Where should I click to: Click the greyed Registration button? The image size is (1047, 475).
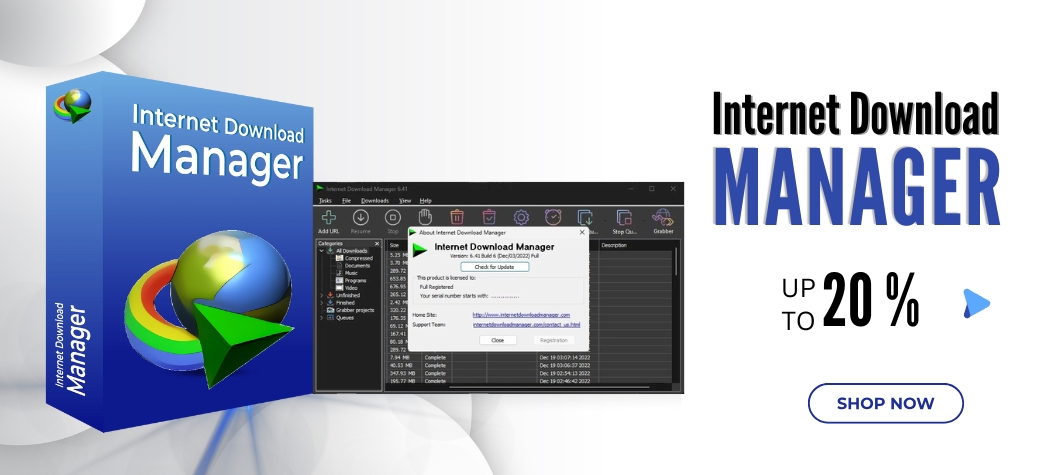point(554,340)
